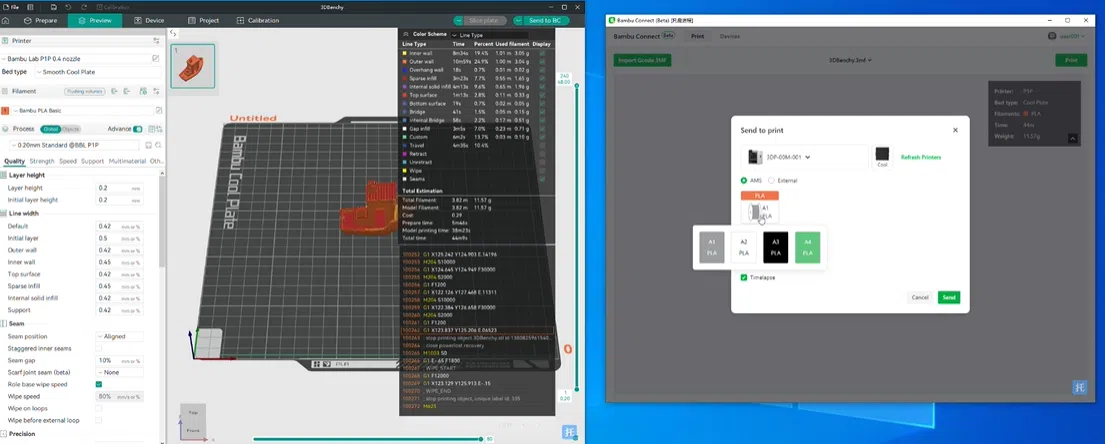Image resolution: width=1105 pixels, height=444 pixels.
Task: Select the External radio button
Action: [771, 180]
